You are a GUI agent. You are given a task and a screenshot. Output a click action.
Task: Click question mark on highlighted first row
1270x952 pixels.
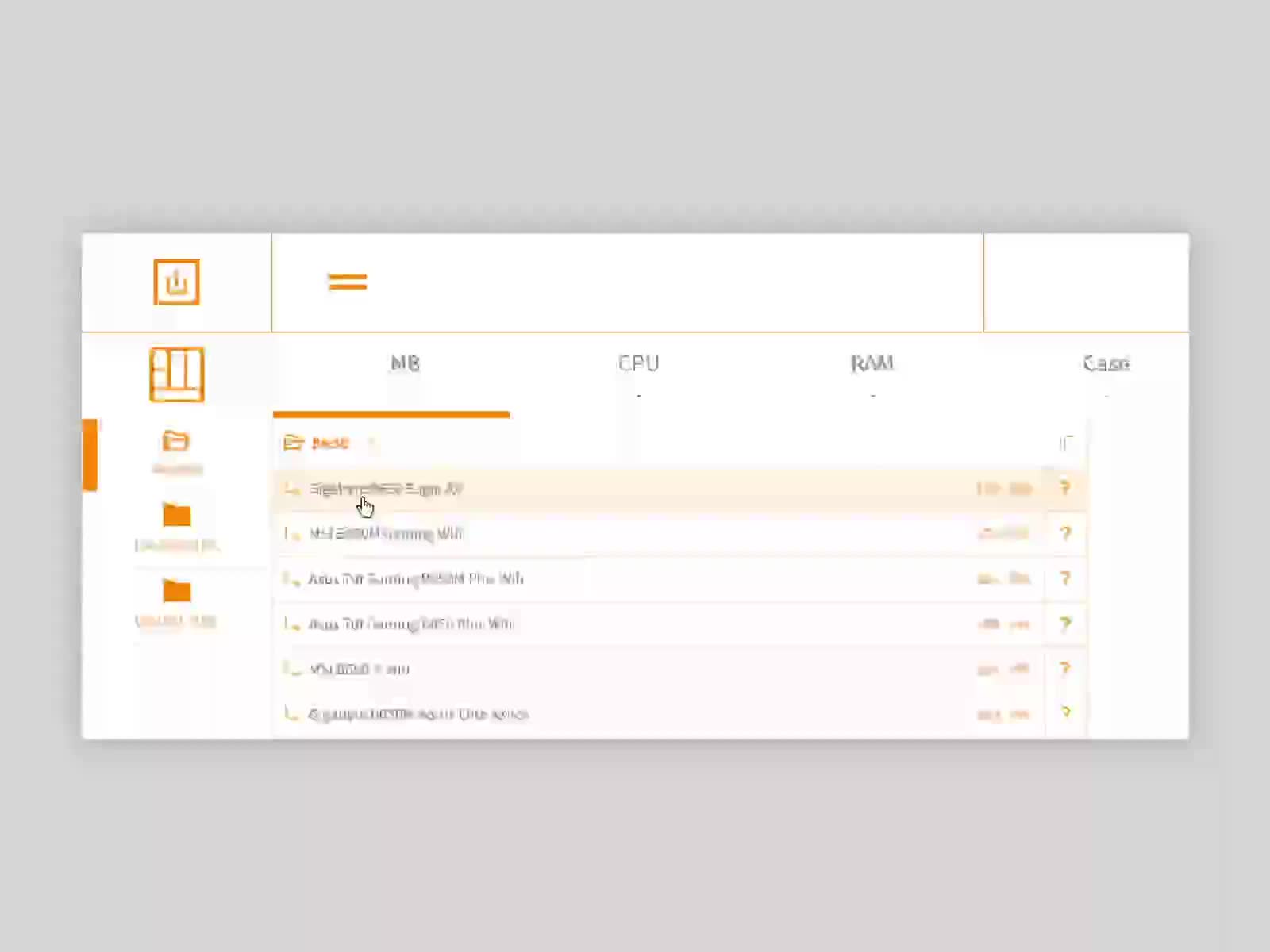tap(1065, 488)
